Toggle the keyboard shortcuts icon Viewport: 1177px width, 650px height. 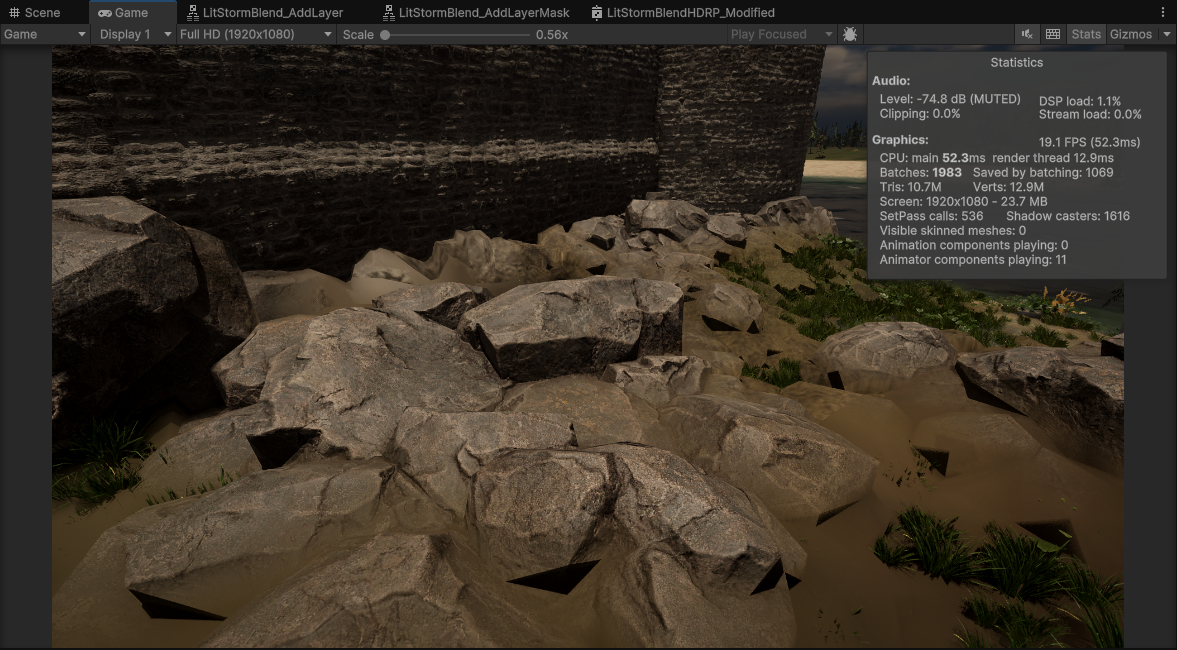(x=1052, y=34)
